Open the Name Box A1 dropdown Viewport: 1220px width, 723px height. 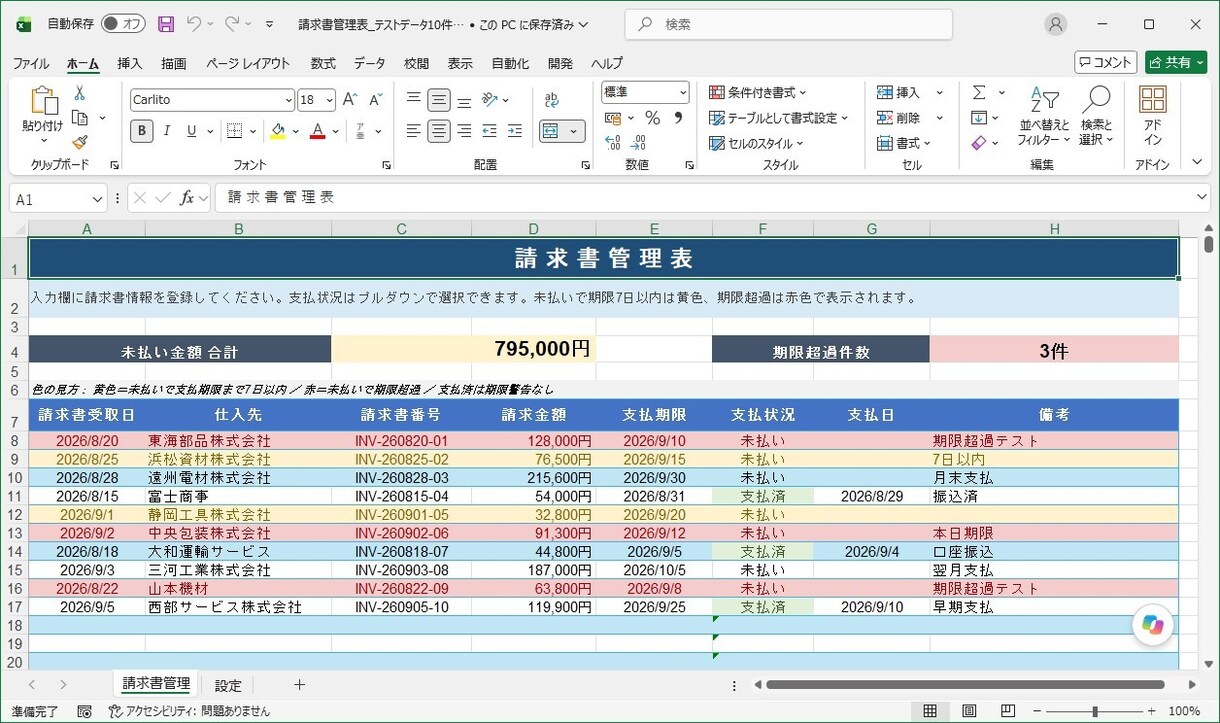pos(98,199)
